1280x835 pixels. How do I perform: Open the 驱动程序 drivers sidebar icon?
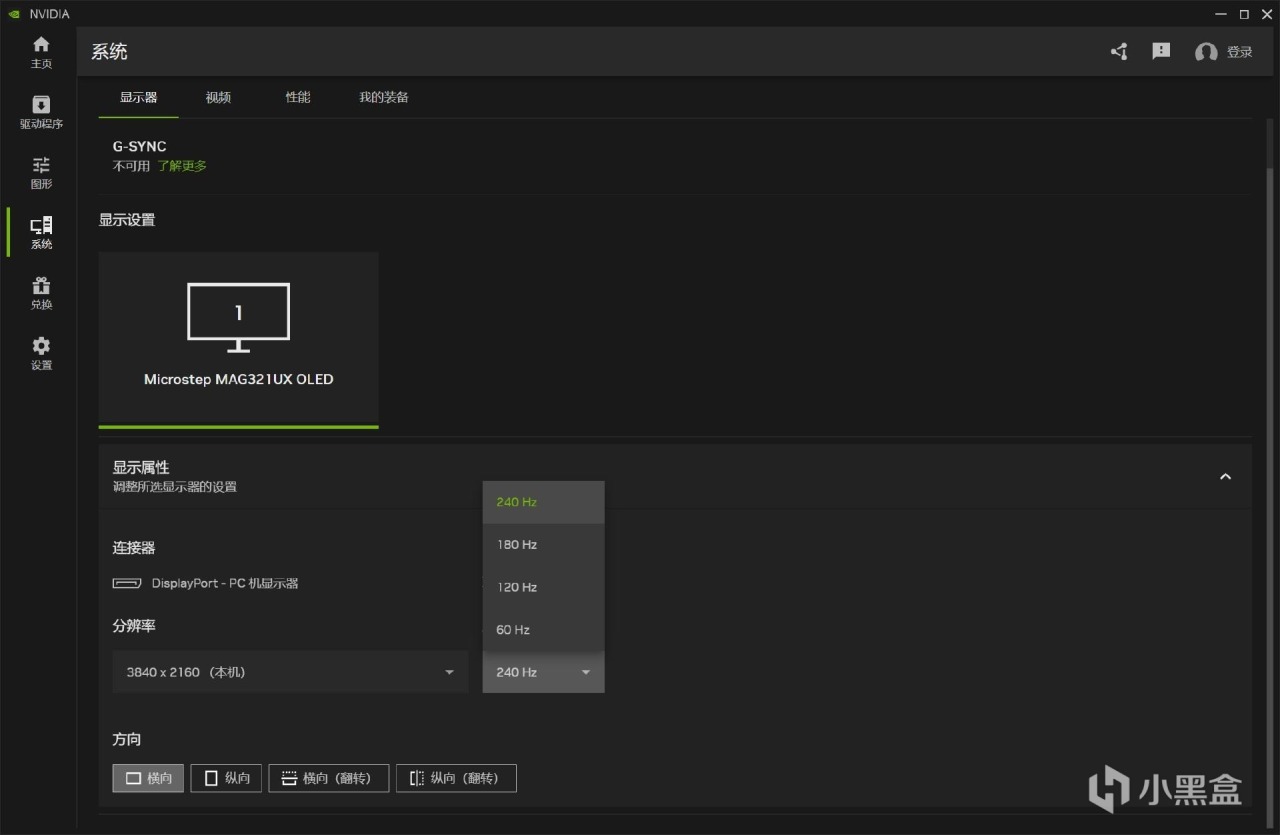pyautogui.click(x=41, y=112)
